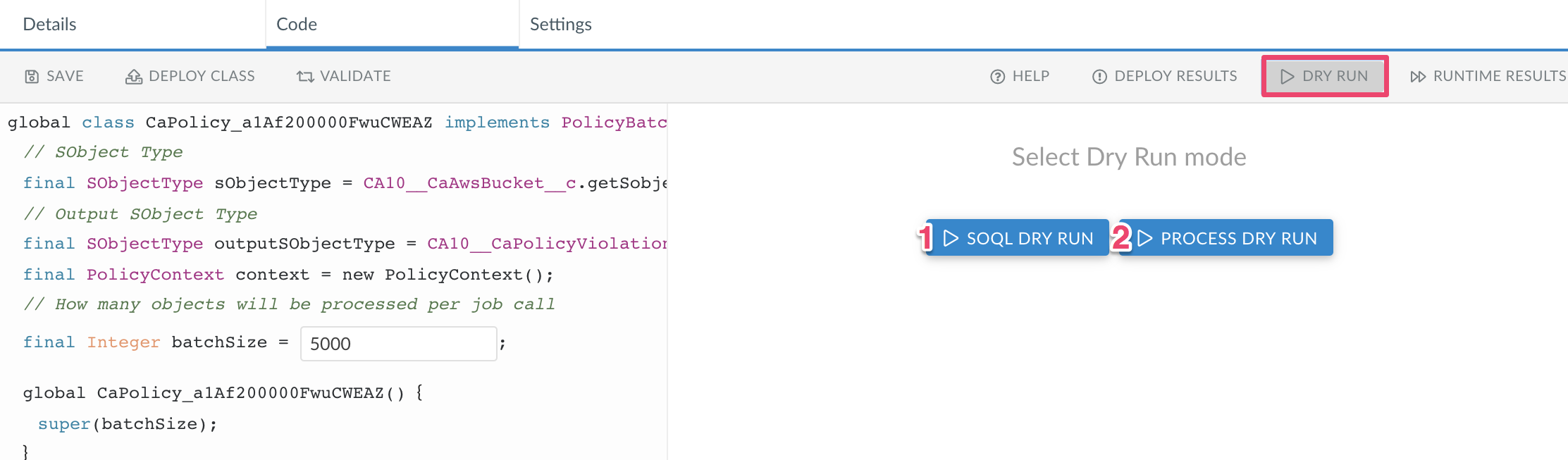Image resolution: width=1568 pixels, height=460 pixels.
Task: Select the Code tab
Action: pyautogui.click(x=297, y=25)
